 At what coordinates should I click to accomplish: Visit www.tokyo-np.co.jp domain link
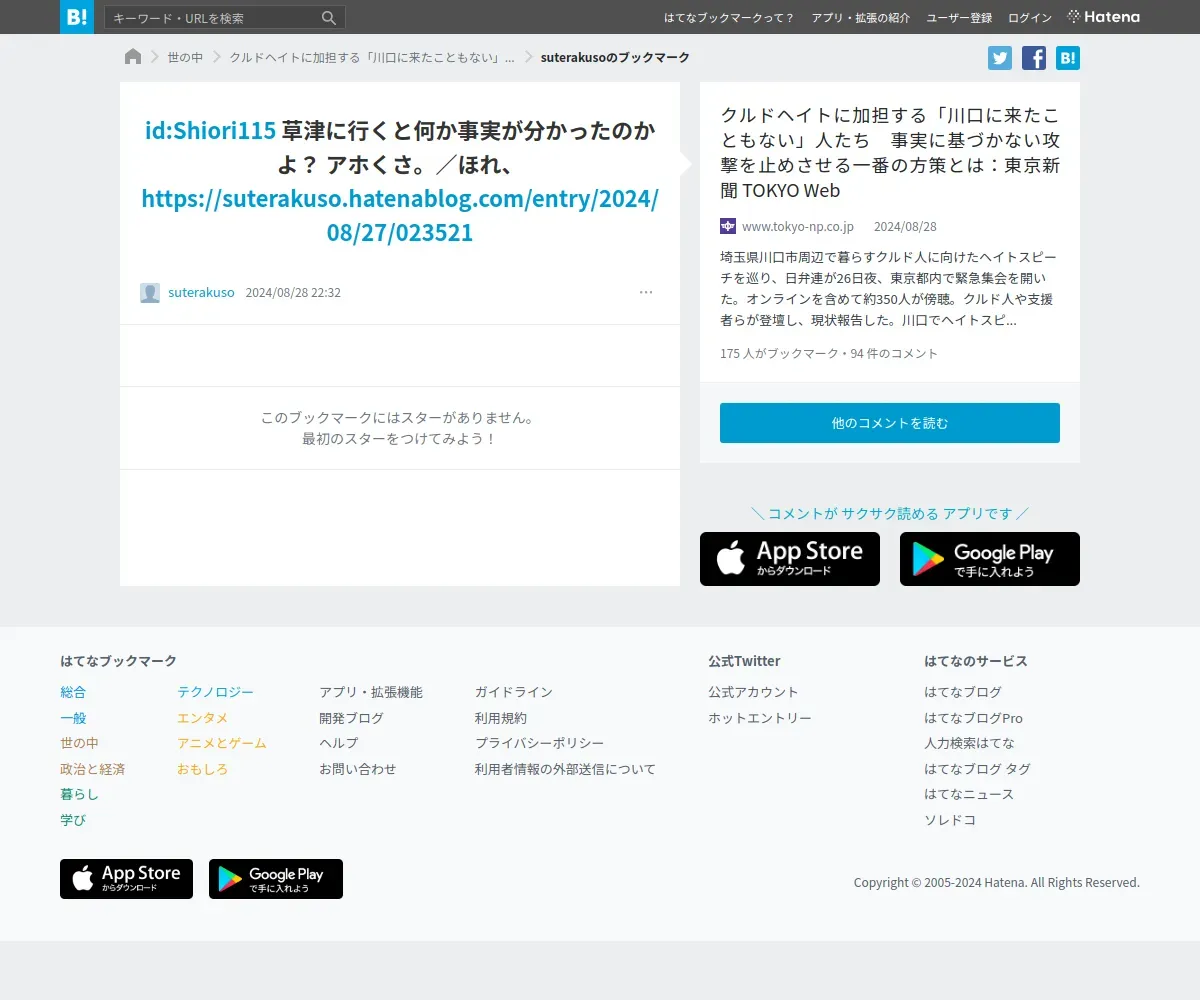pyautogui.click(x=798, y=227)
